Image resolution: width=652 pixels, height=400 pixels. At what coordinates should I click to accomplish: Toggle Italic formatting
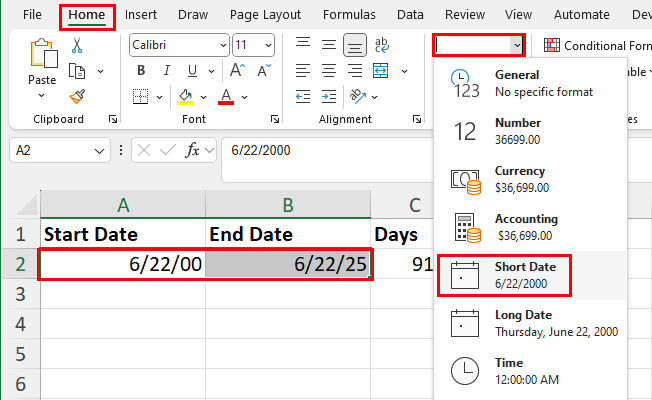tap(167, 71)
